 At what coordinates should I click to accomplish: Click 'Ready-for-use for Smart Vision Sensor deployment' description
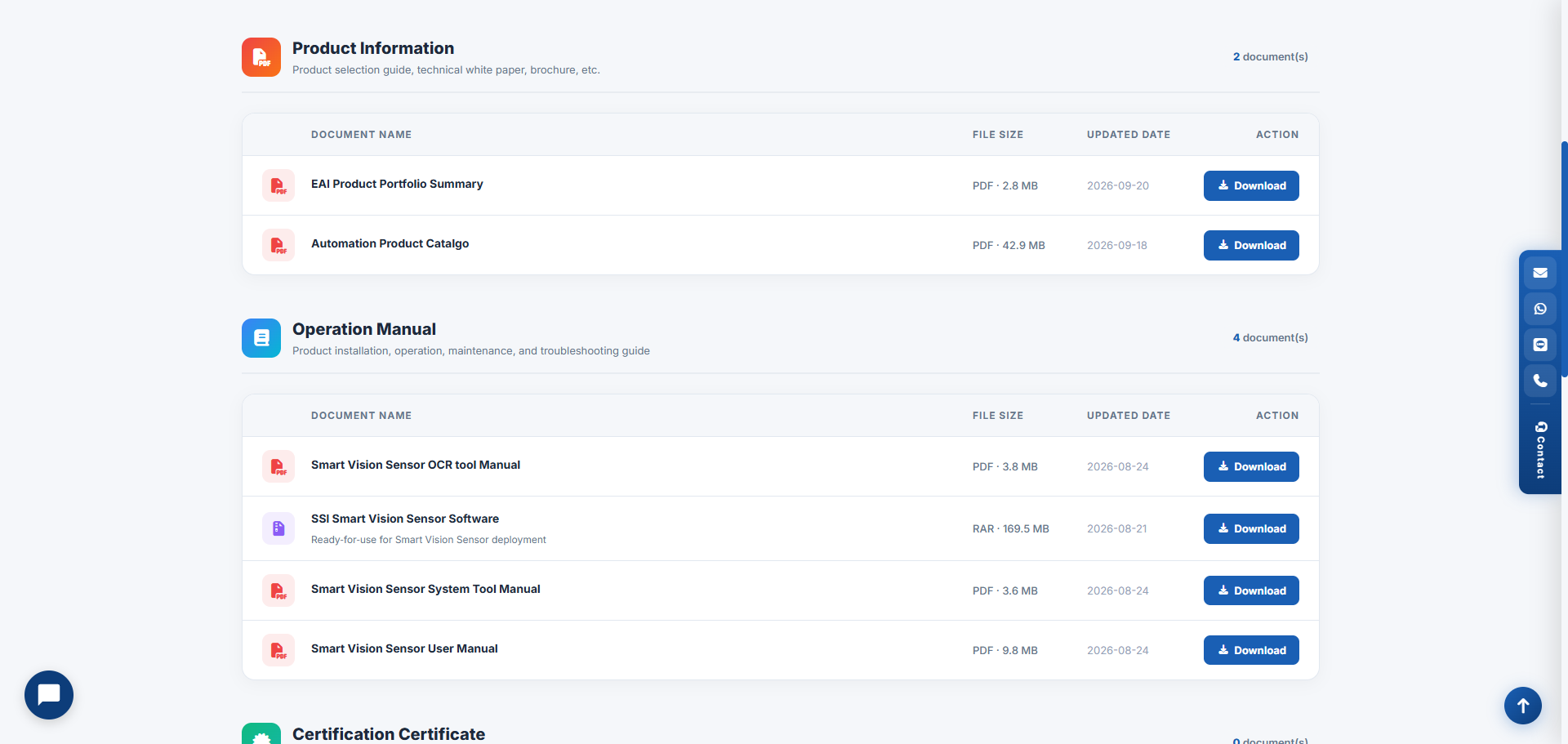(x=429, y=540)
